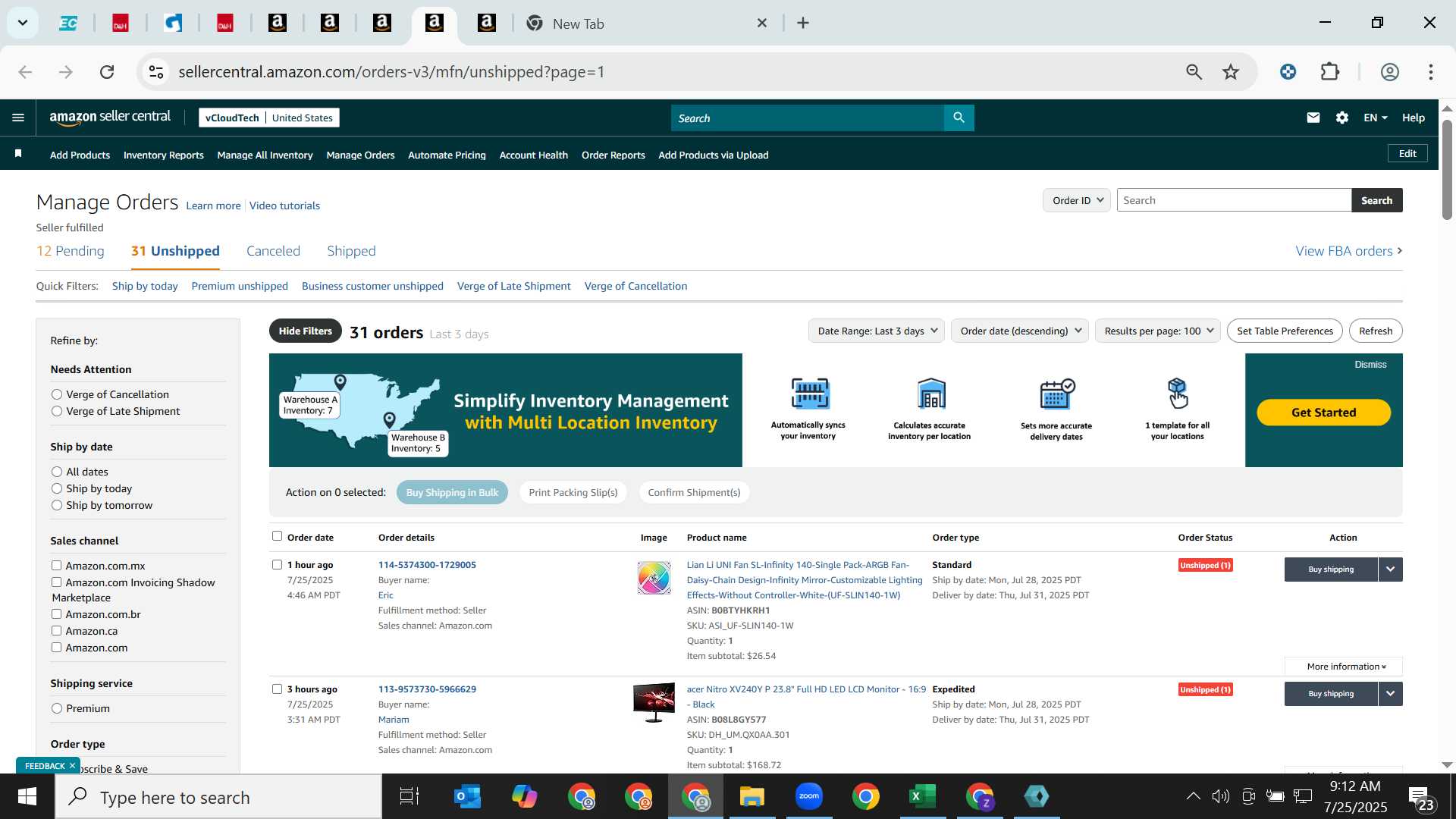The image size is (1456, 819).
Task: Open Account Health menu item
Action: tap(533, 155)
